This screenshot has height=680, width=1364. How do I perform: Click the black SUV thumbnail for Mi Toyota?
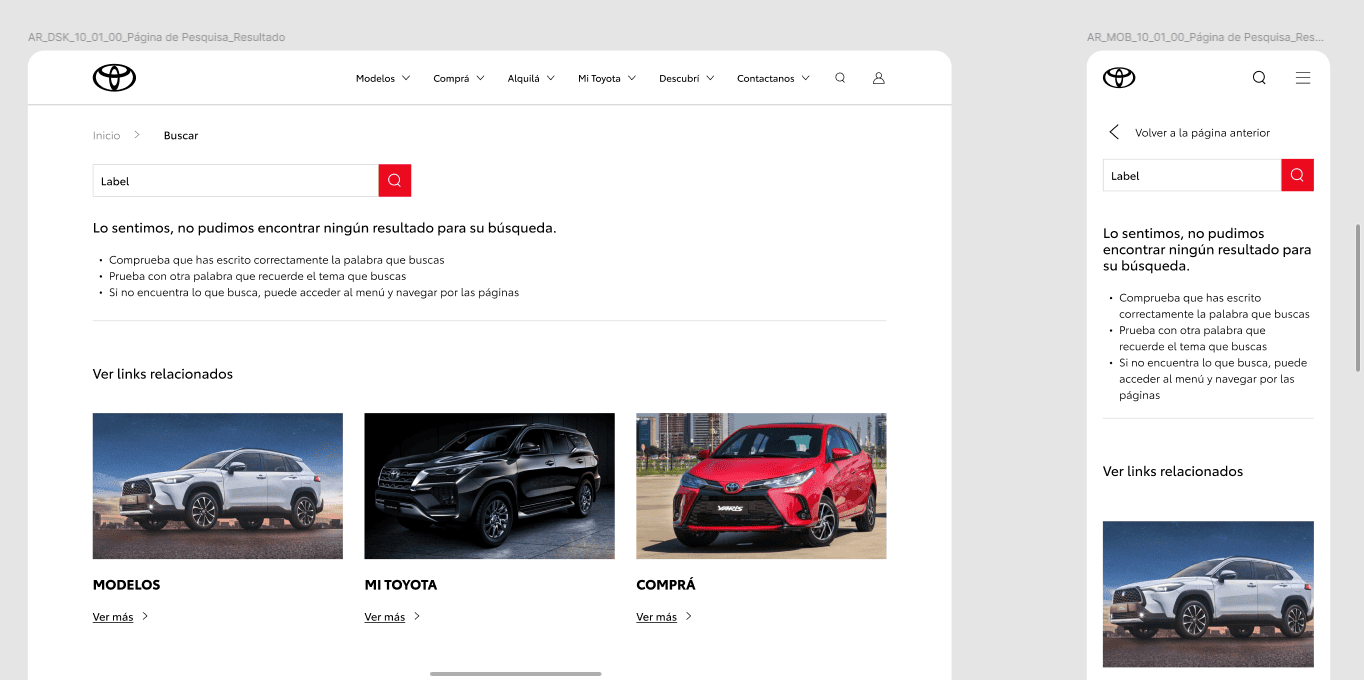click(x=489, y=486)
